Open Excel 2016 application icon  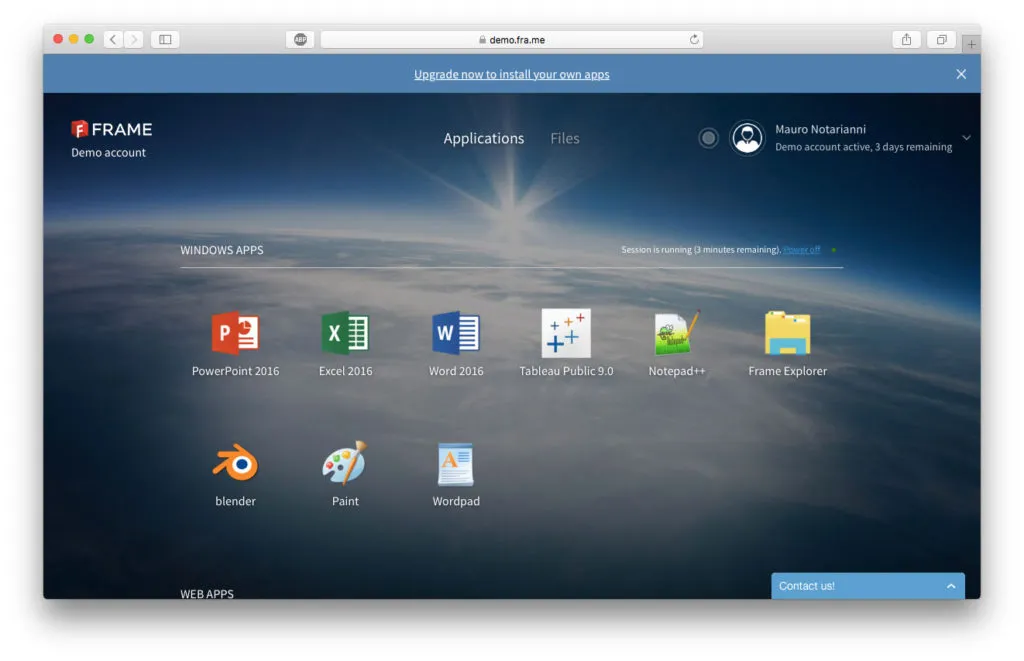click(345, 333)
